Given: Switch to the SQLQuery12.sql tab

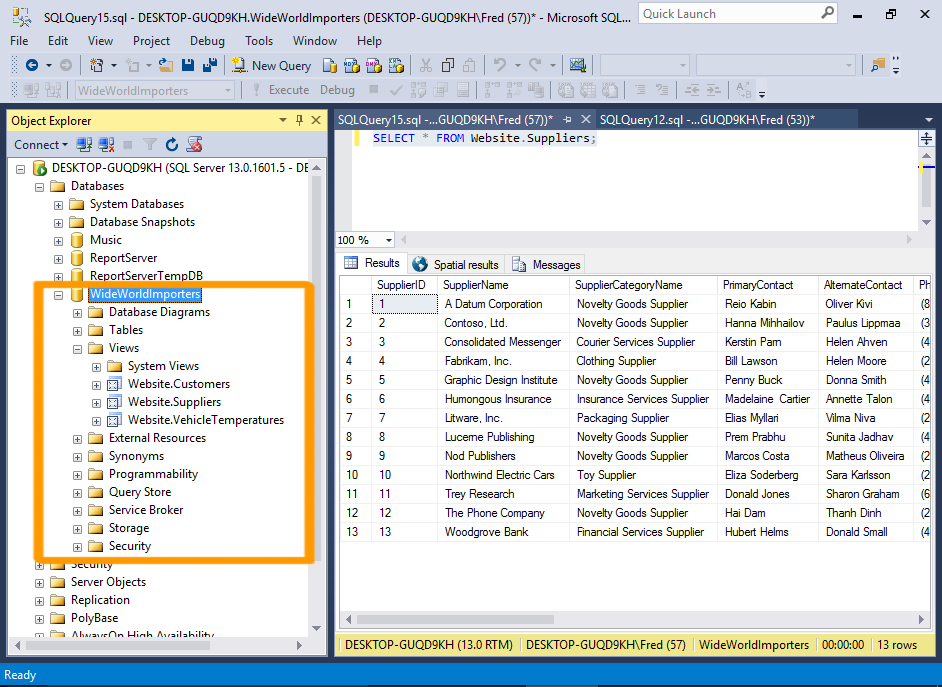Looking at the screenshot, I should point(706,119).
